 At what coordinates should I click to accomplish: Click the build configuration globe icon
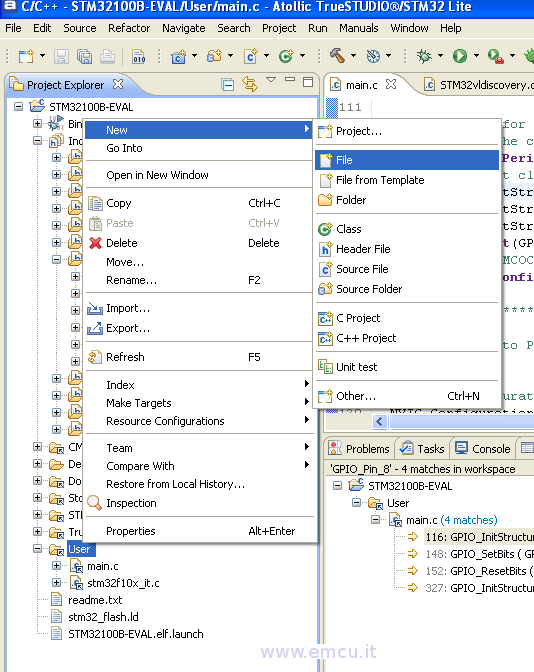click(373, 56)
